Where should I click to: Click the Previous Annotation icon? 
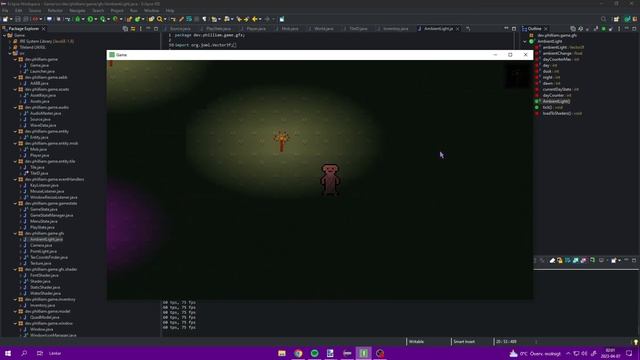226,19
